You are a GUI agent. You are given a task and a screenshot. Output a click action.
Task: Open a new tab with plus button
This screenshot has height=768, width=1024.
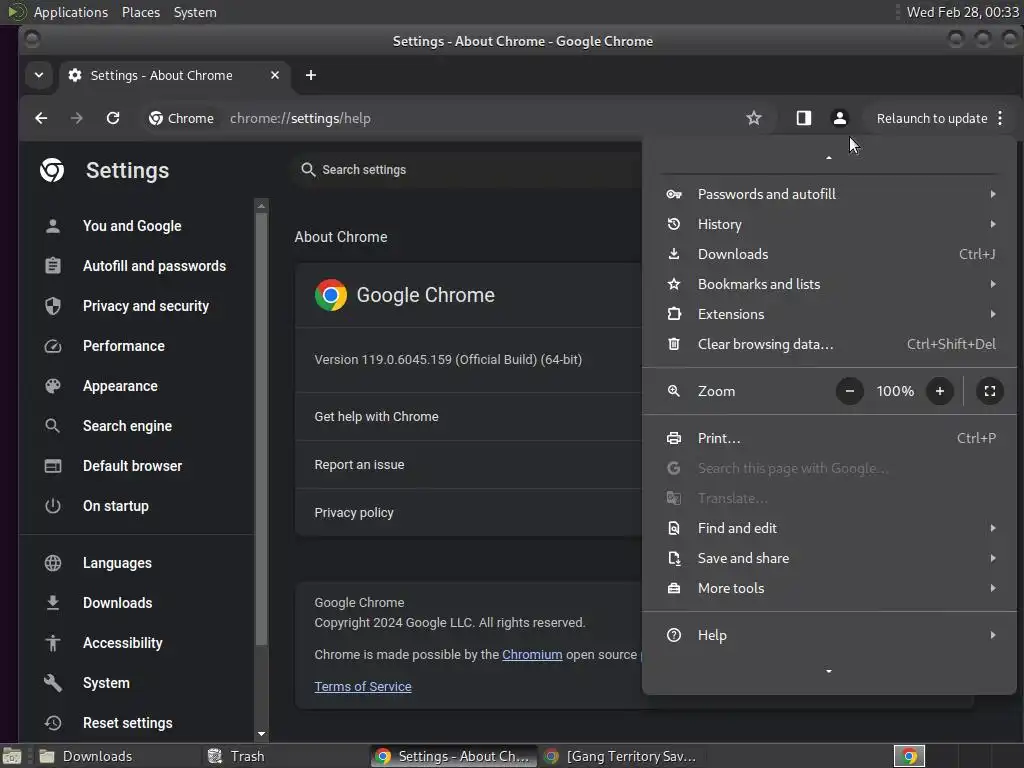click(x=311, y=75)
